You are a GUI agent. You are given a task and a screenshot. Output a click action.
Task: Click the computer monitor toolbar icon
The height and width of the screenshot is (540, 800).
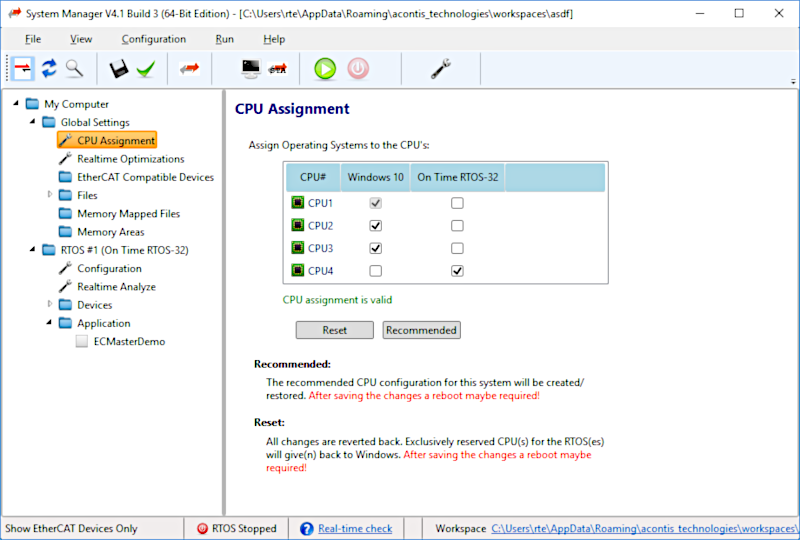click(x=250, y=69)
